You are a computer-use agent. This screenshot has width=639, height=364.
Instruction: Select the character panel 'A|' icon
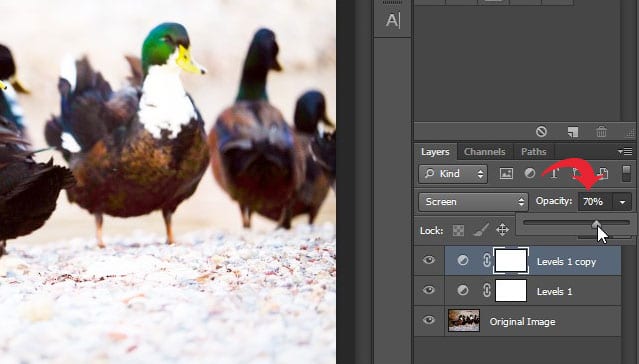point(393,20)
